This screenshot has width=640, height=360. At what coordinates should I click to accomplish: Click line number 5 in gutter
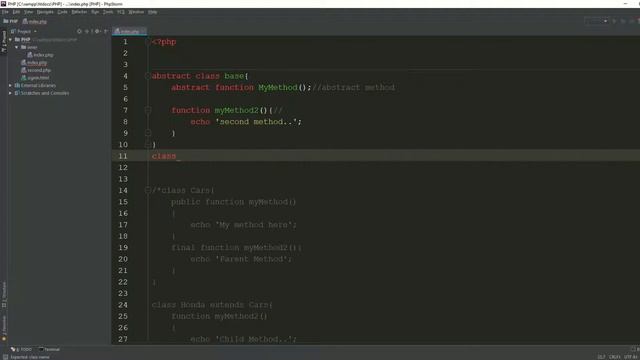(125, 87)
